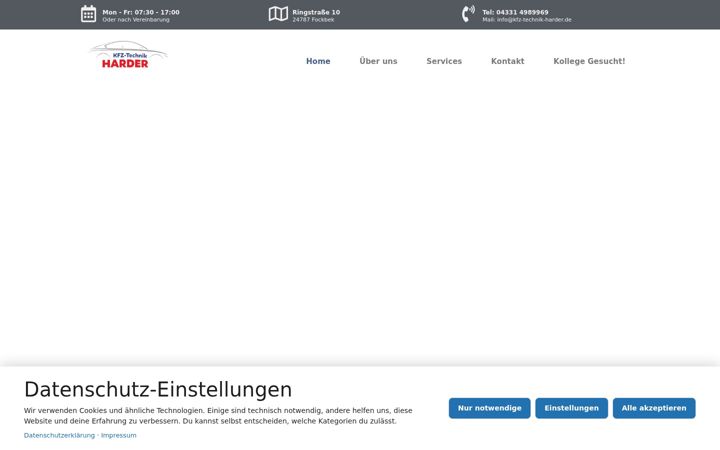Open the Services menu item
This screenshot has height=450, width=720.
[444, 61]
